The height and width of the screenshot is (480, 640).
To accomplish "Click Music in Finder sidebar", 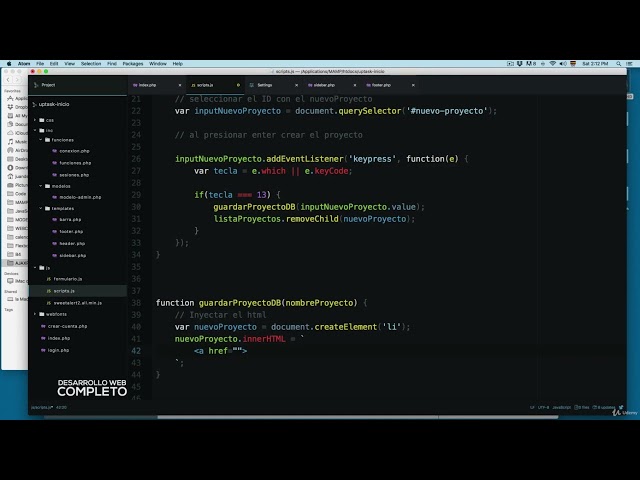I will (x=17, y=142).
